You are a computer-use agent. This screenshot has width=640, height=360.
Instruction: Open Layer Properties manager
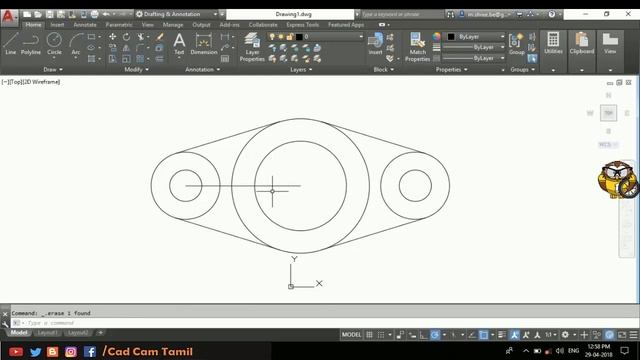(x=252, y=47)
